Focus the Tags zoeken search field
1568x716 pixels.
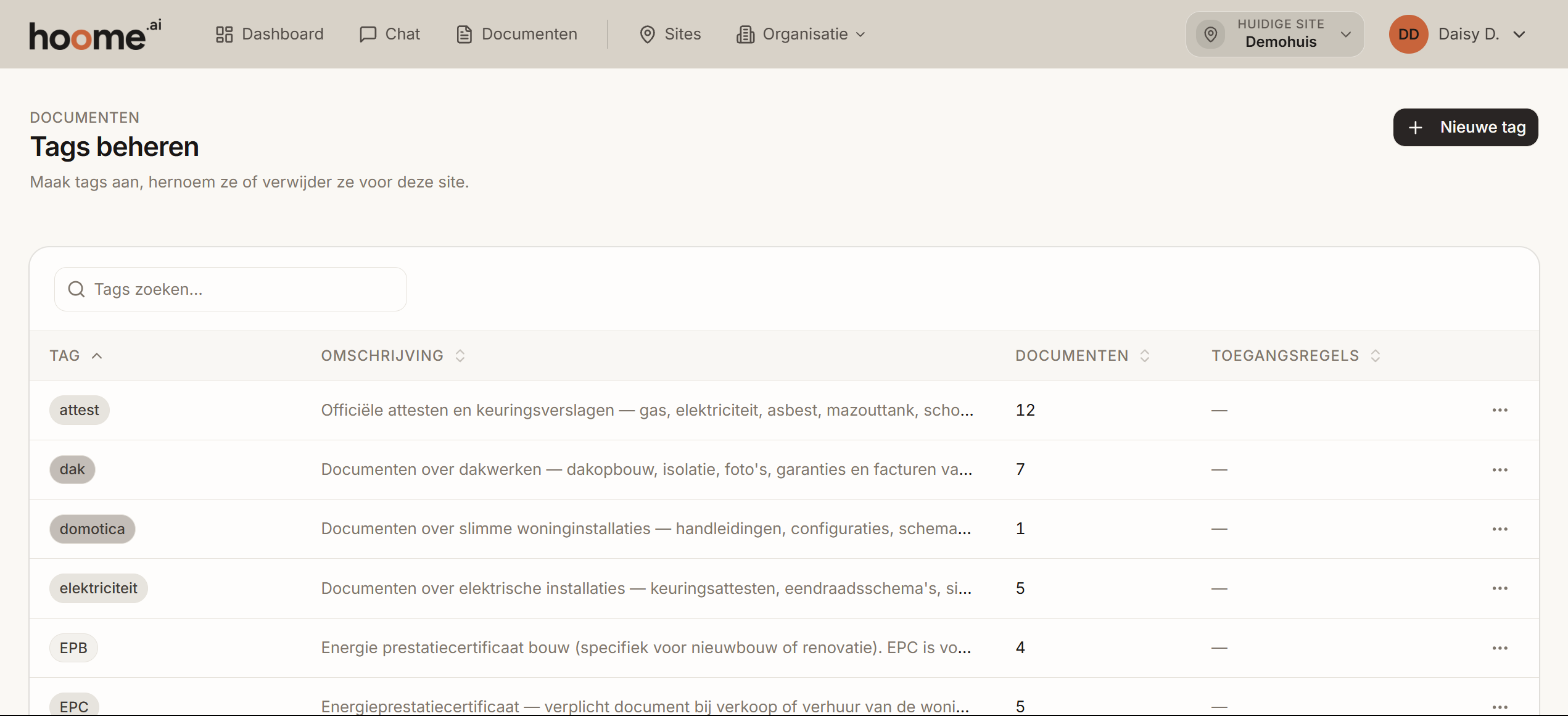point(230,289)
